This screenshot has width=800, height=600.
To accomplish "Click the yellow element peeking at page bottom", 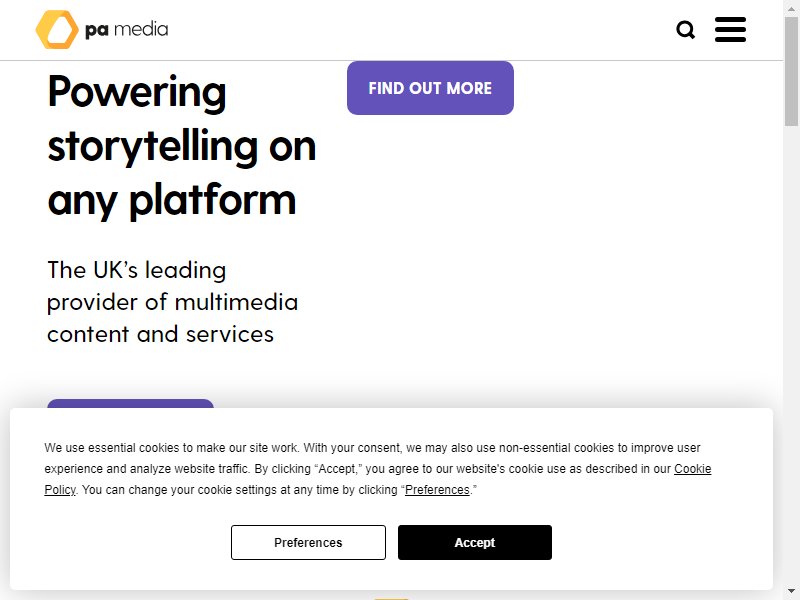I will (391, 598).
